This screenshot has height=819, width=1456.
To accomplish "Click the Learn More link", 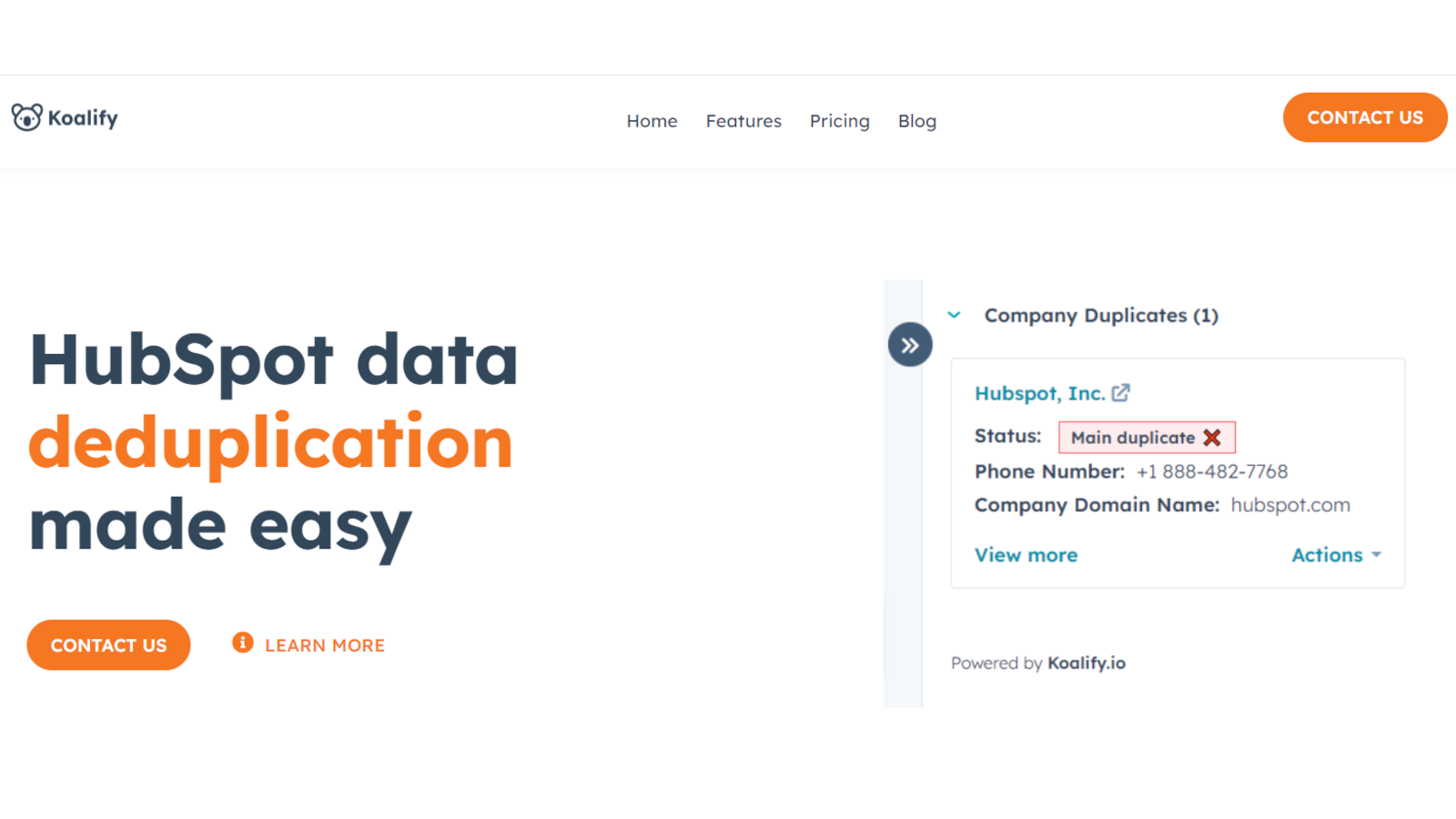I will point(325,644).
